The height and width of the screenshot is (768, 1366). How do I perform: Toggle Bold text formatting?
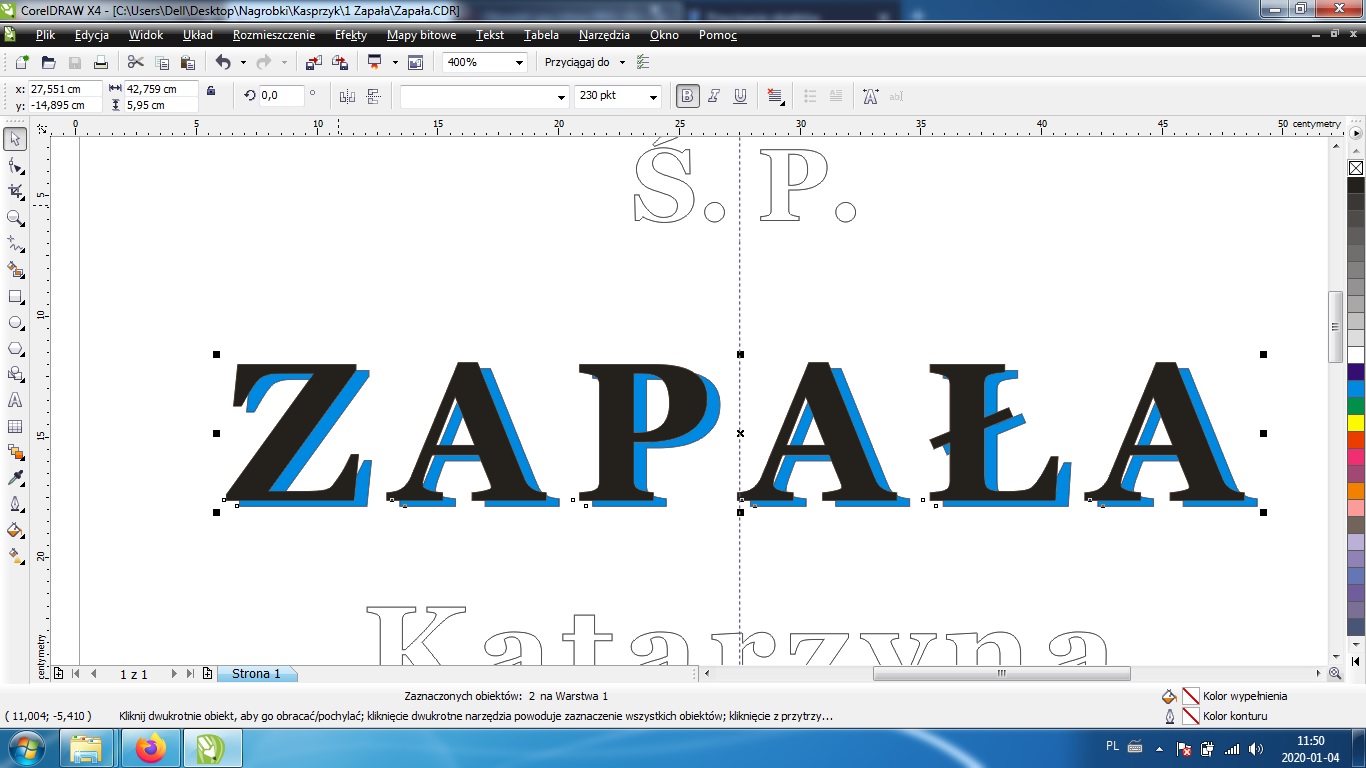point(687,96)
